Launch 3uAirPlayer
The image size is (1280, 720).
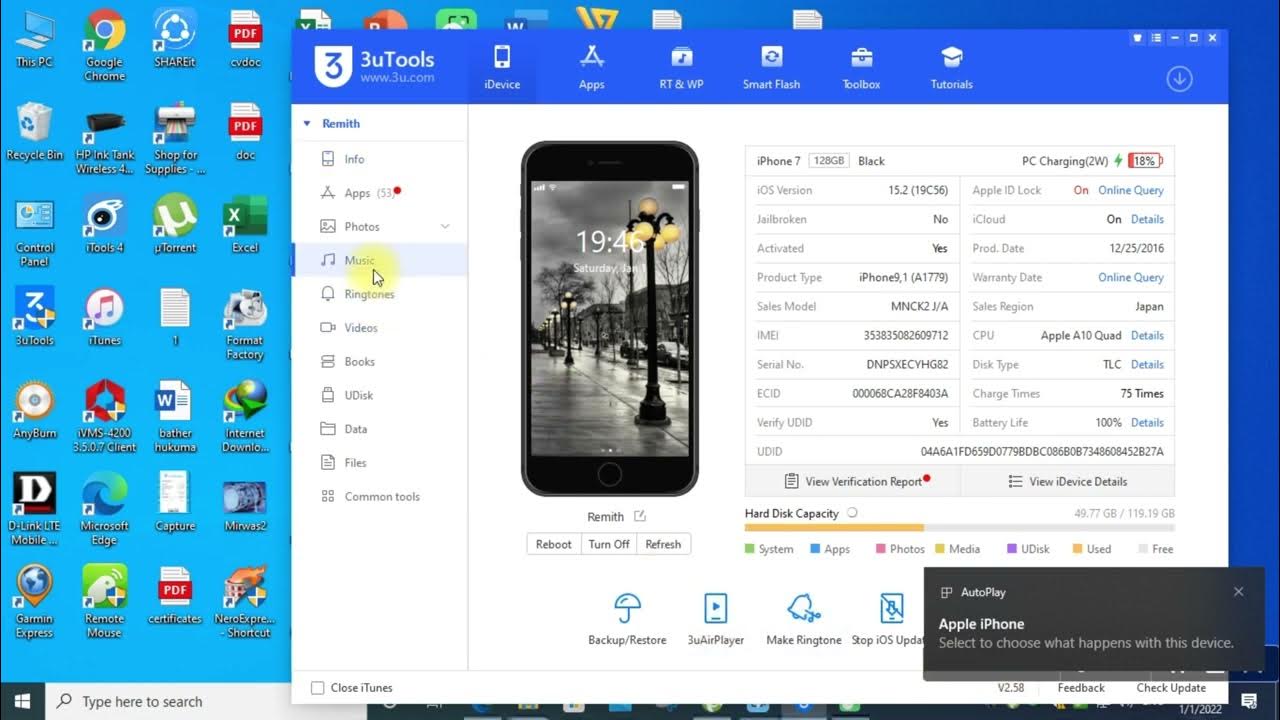point(716,619)
